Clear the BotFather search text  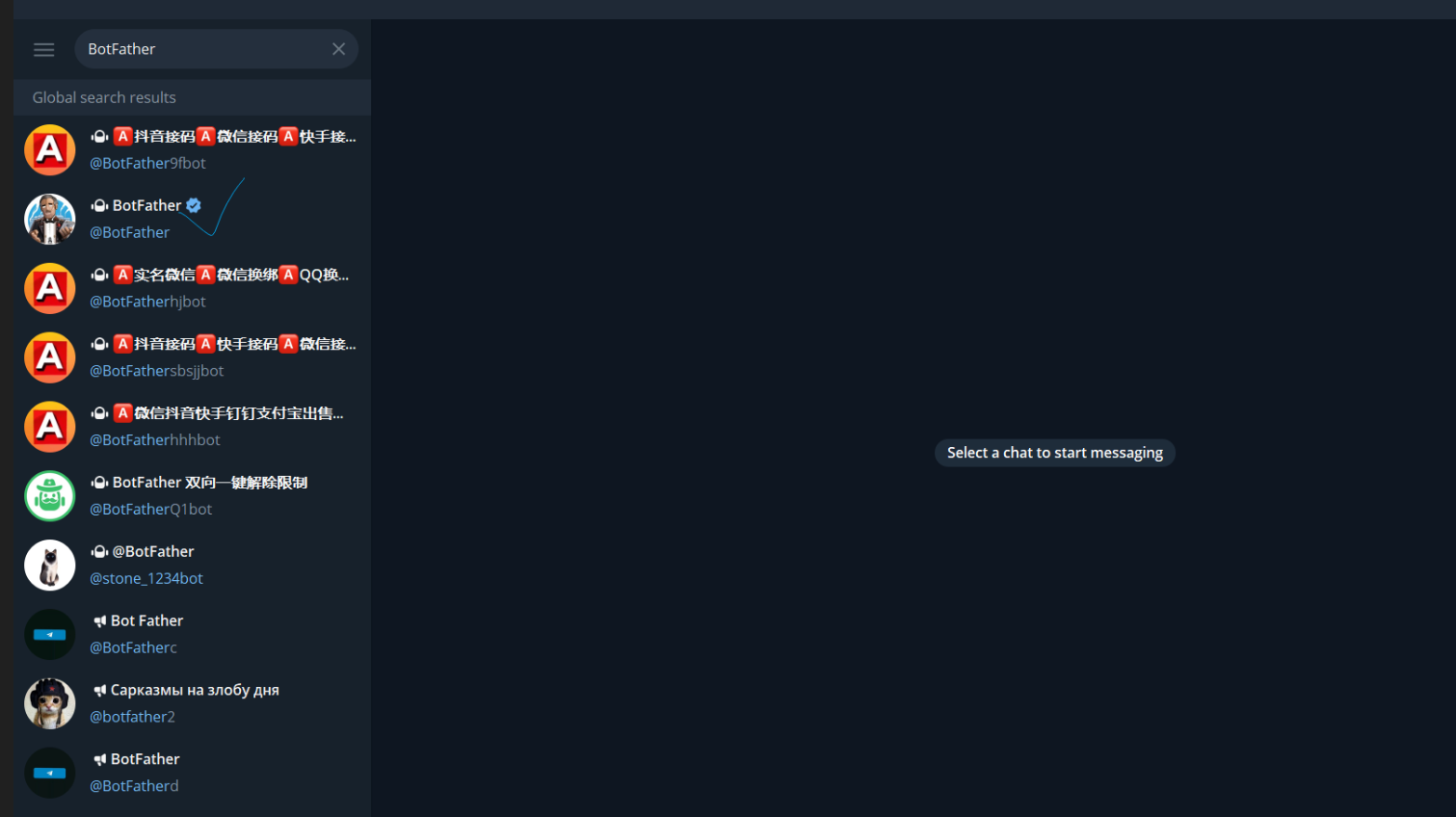pos(338,49)
